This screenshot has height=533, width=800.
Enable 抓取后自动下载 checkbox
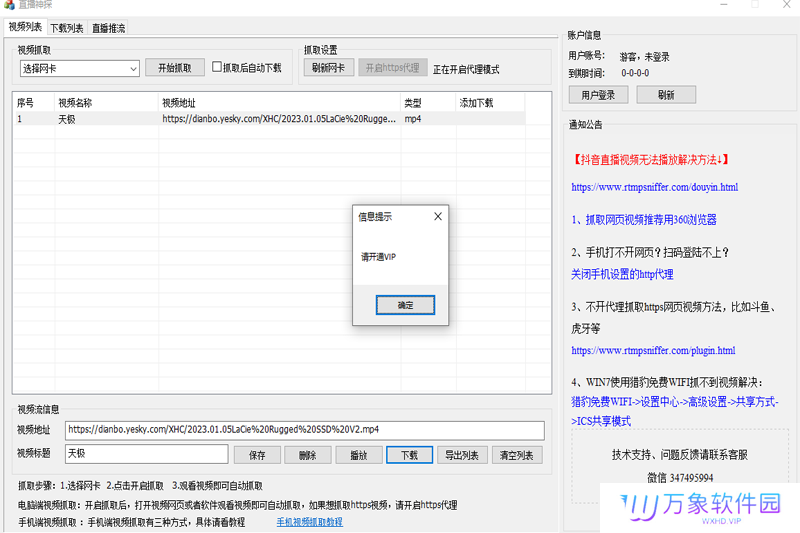point(217,67)
